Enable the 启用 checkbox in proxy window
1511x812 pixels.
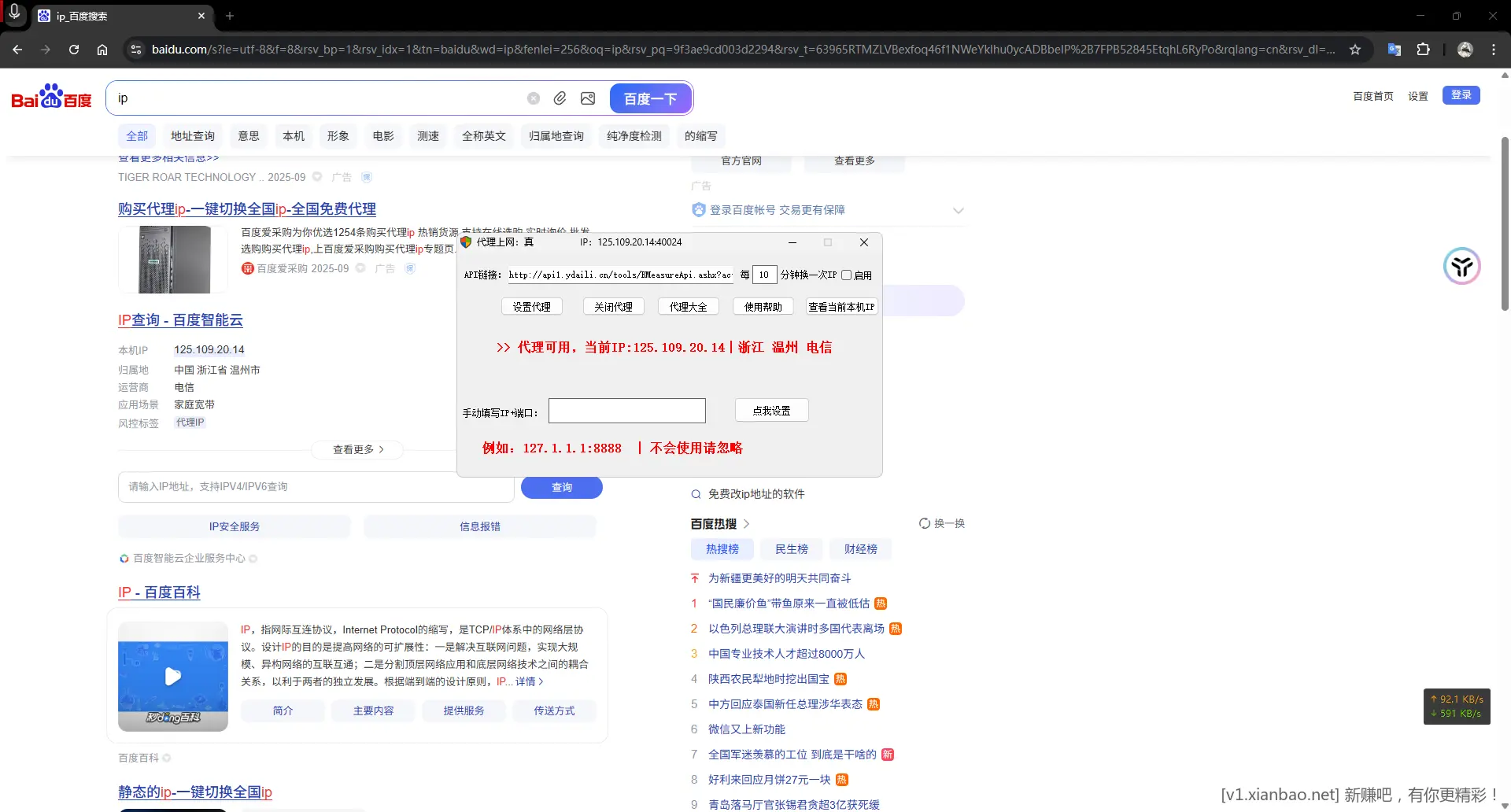pos(847,275)
